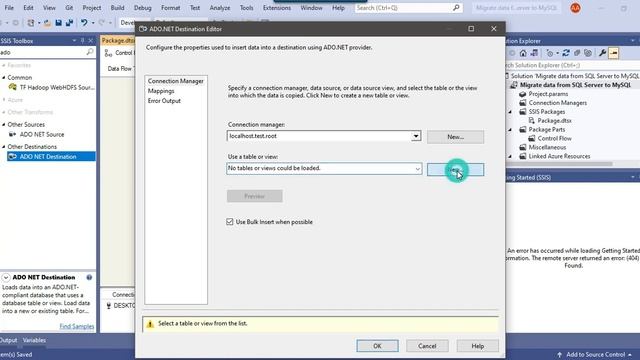
Task: Click OK in Destination Editor
Action: 377,346
